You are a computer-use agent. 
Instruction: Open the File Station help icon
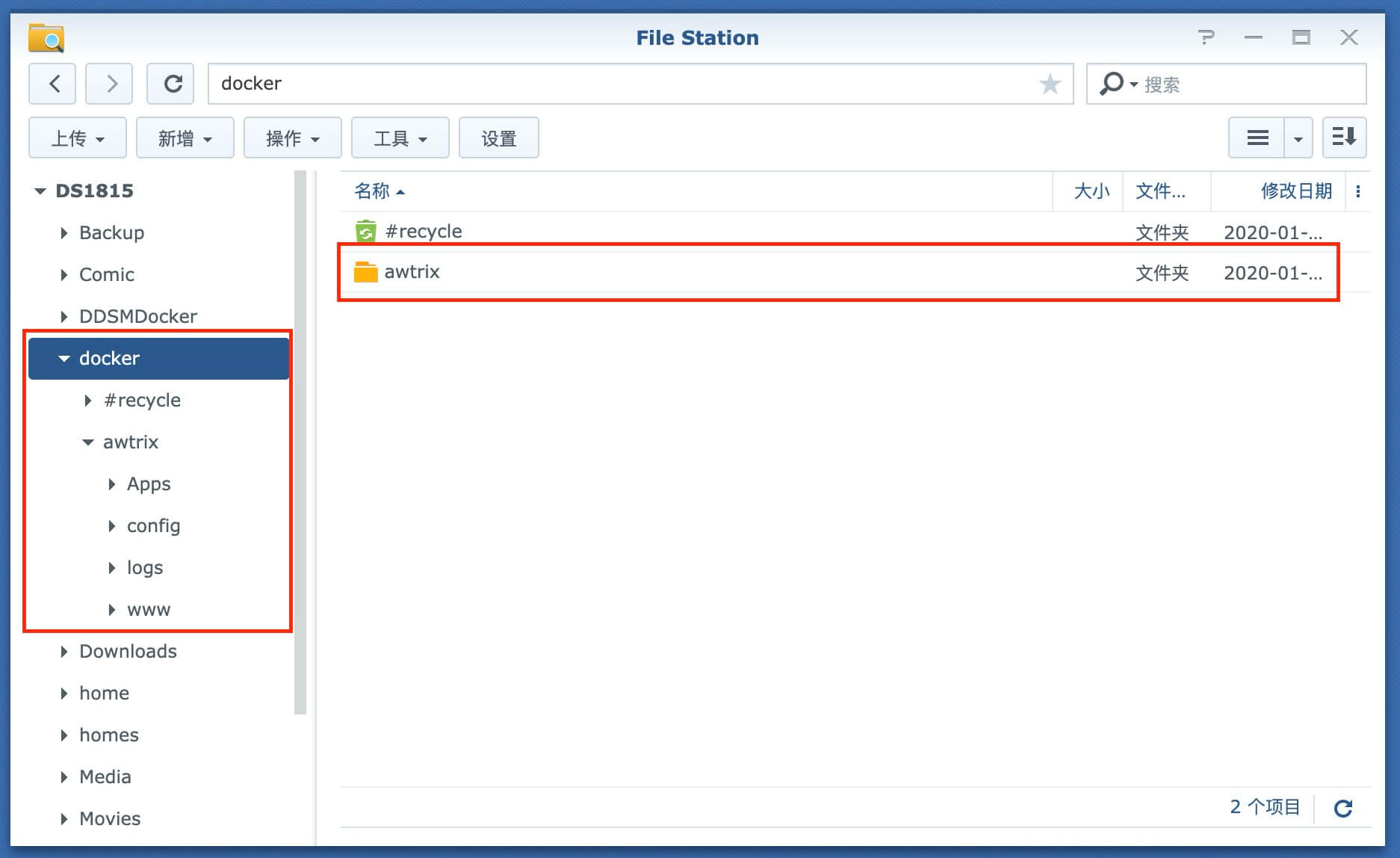point(1206,37)
